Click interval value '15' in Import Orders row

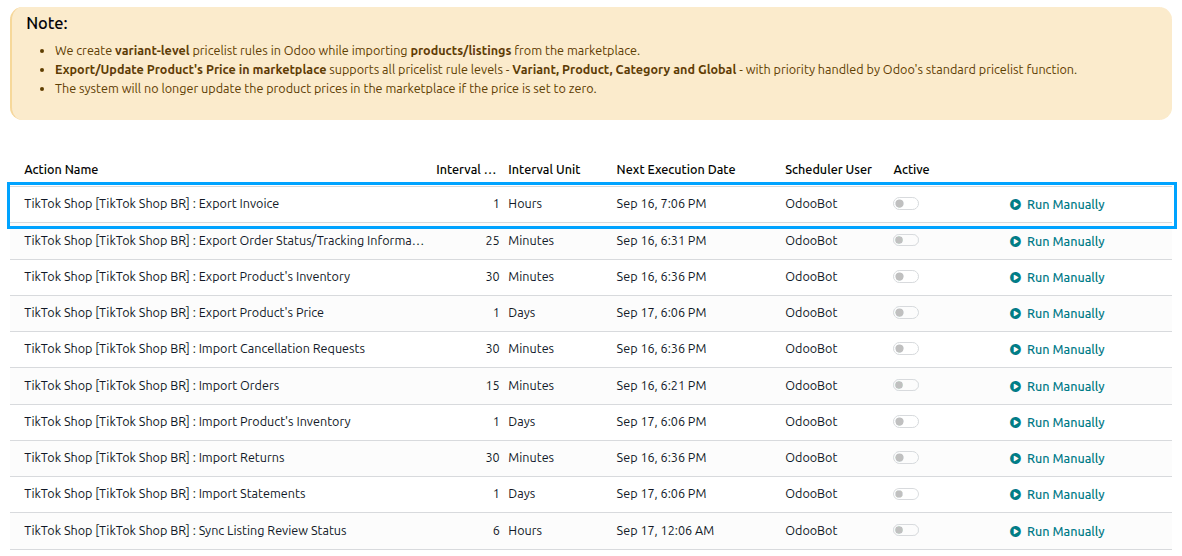point(492,386)
